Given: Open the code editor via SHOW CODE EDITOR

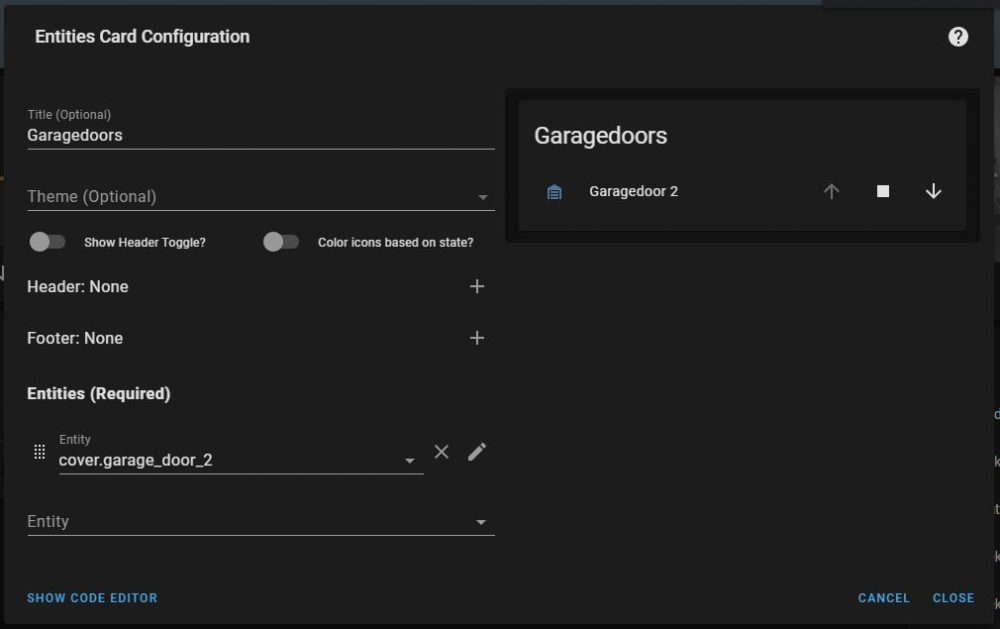Looking at the screenshot, I should click(91, 597).
